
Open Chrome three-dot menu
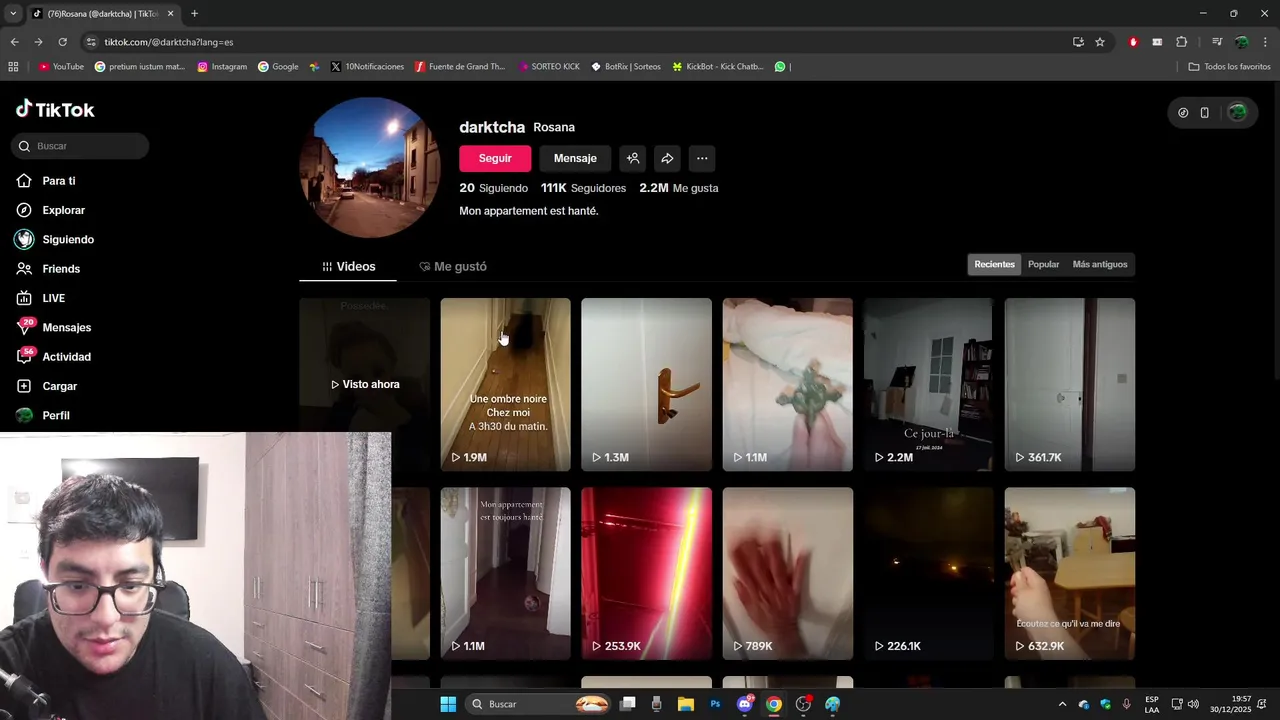[x=1265, y=42]
